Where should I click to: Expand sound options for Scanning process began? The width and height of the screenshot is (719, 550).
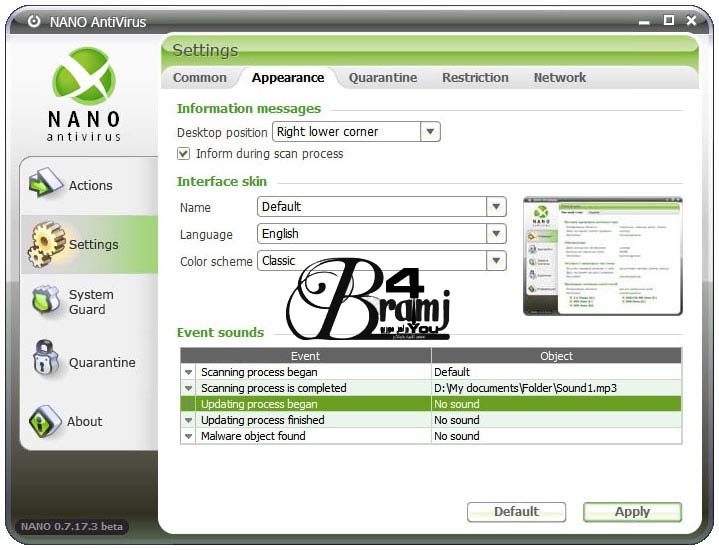click(188, 372)
